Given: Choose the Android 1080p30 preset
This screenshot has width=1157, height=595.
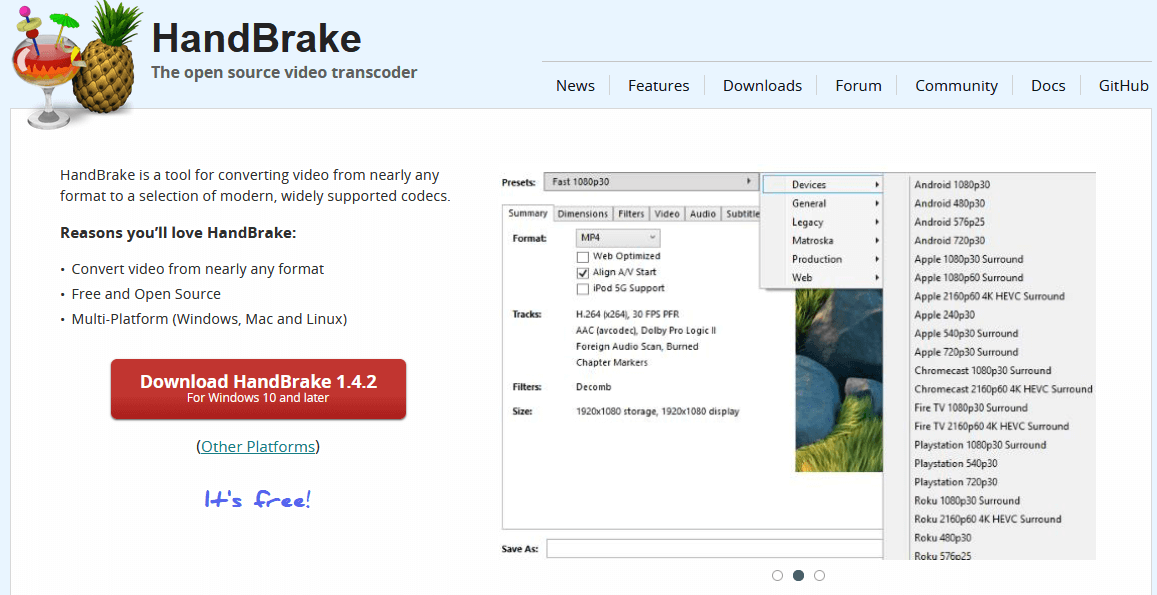Looking at the screenshot, I should (x=952, y=185).
